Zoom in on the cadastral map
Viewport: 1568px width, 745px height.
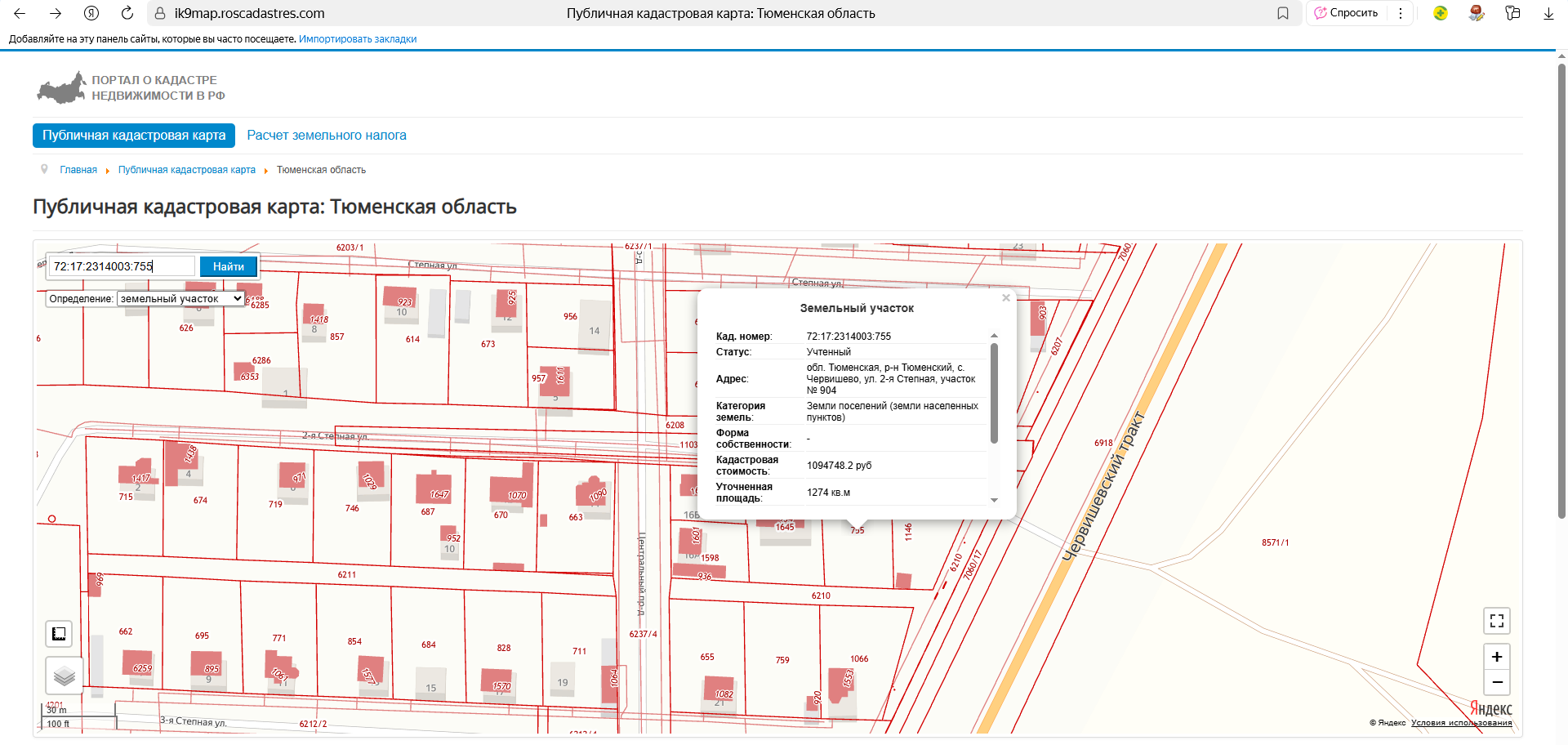pos(1496,657)
